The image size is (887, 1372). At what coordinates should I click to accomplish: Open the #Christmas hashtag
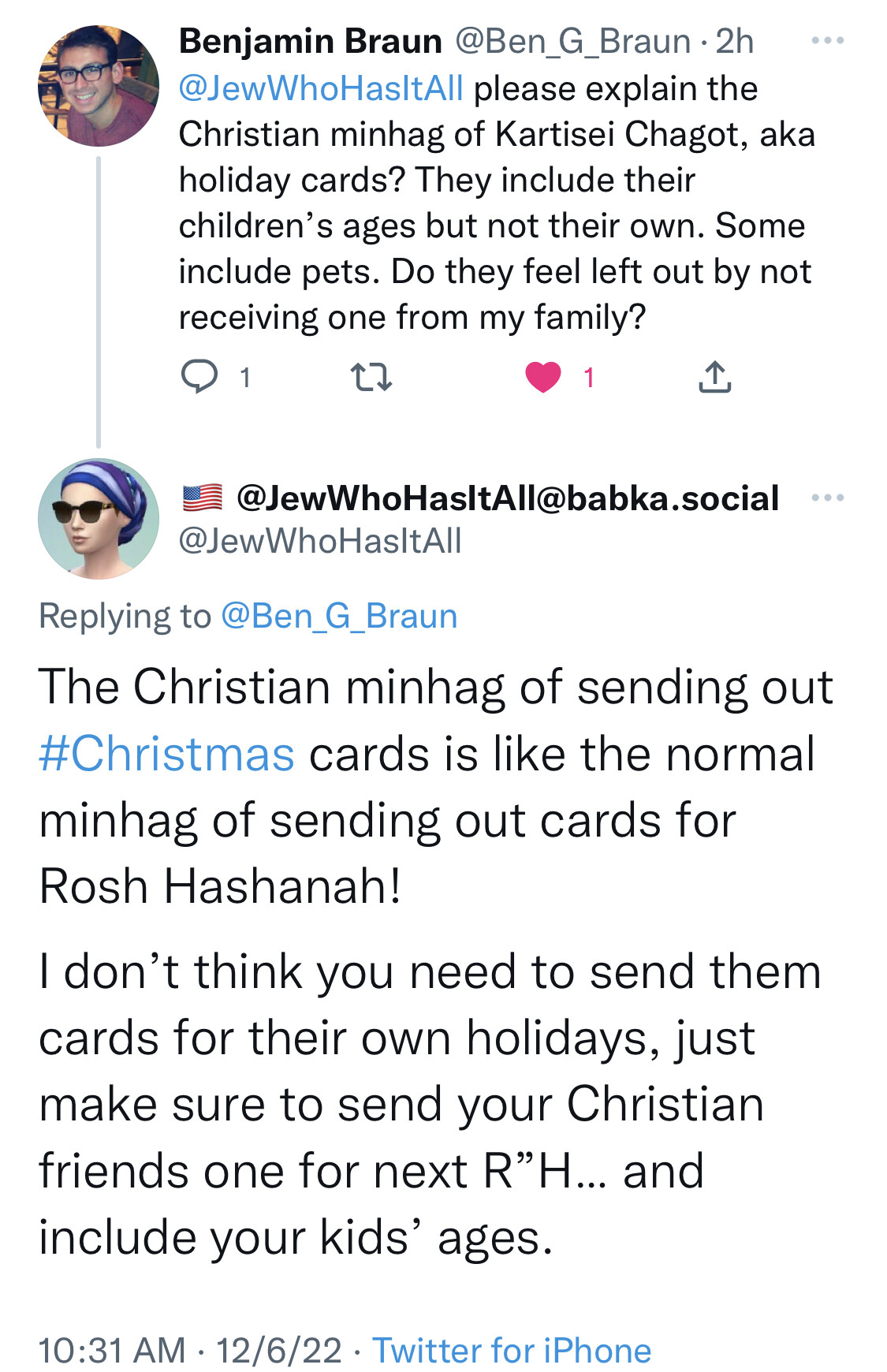[x=166, y=754]
